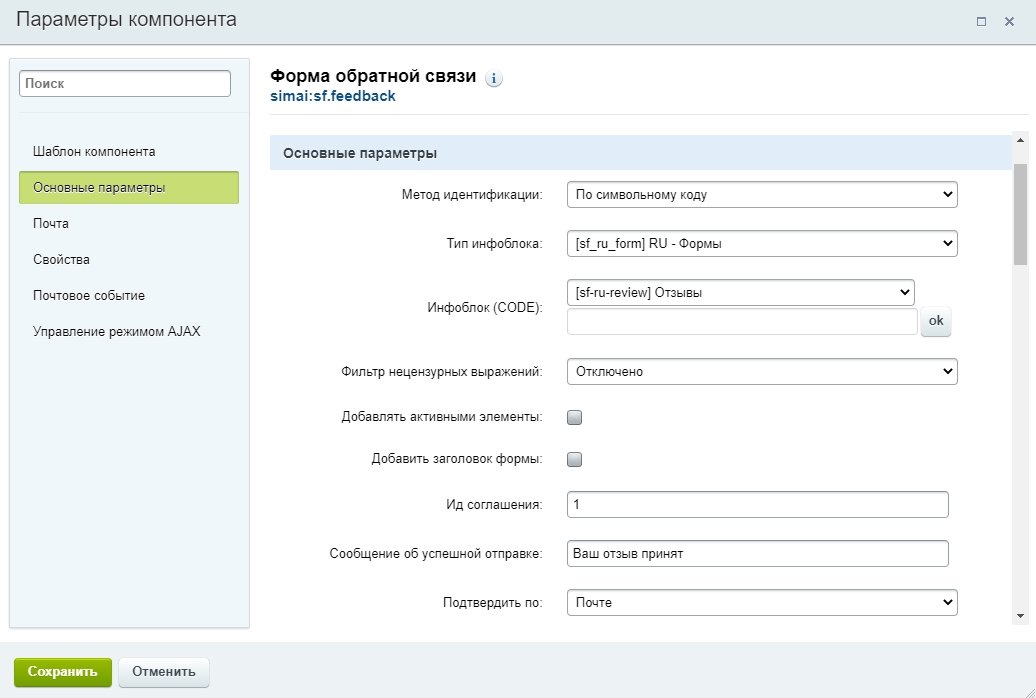The height and width of the screenshot is (698, 1036).
Task: Toggle 'Добавить заголовок формы' checkbox
Action: [575, 460]
